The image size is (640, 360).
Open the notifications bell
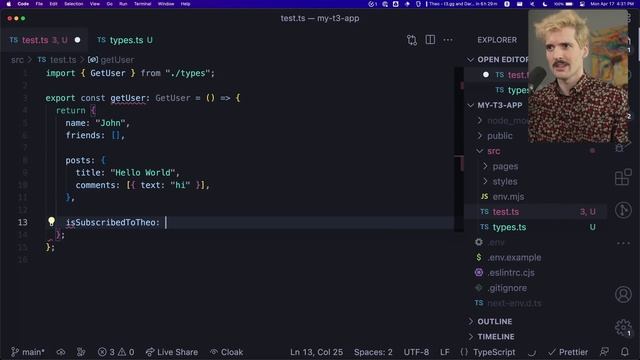coord(624,352)
